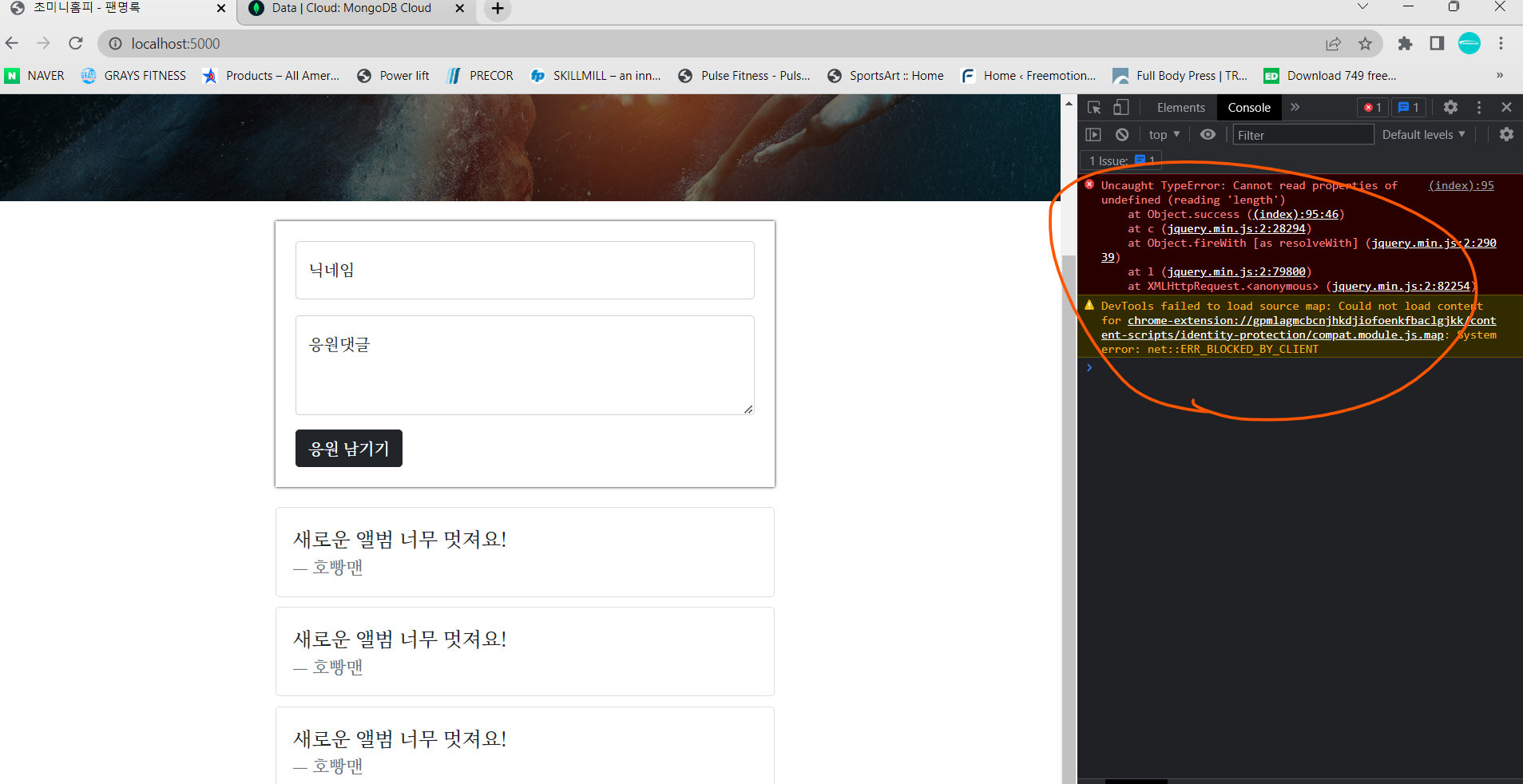Screen dimensions: 1523x784
Task: Activate DevTools inspect element picker
Action: pos(1094,108)
